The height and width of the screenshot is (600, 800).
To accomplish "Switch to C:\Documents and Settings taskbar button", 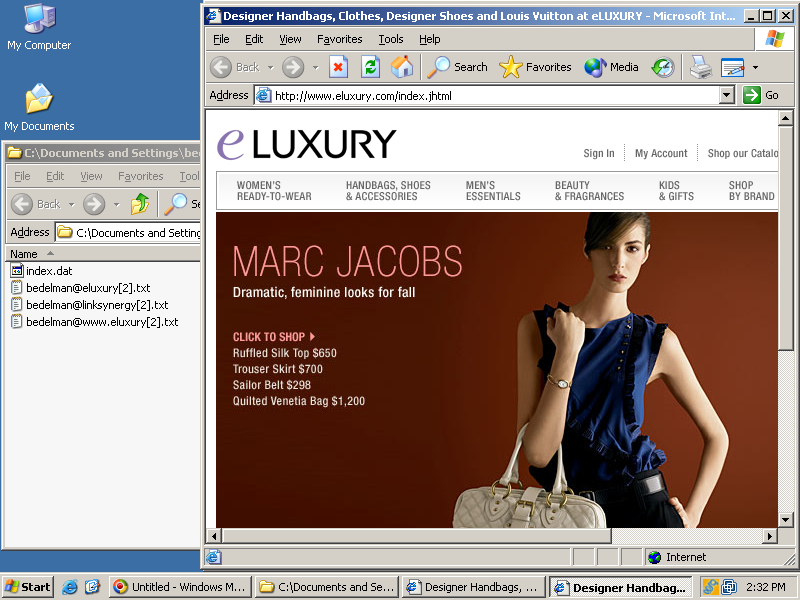I will (x=327, y=587).
